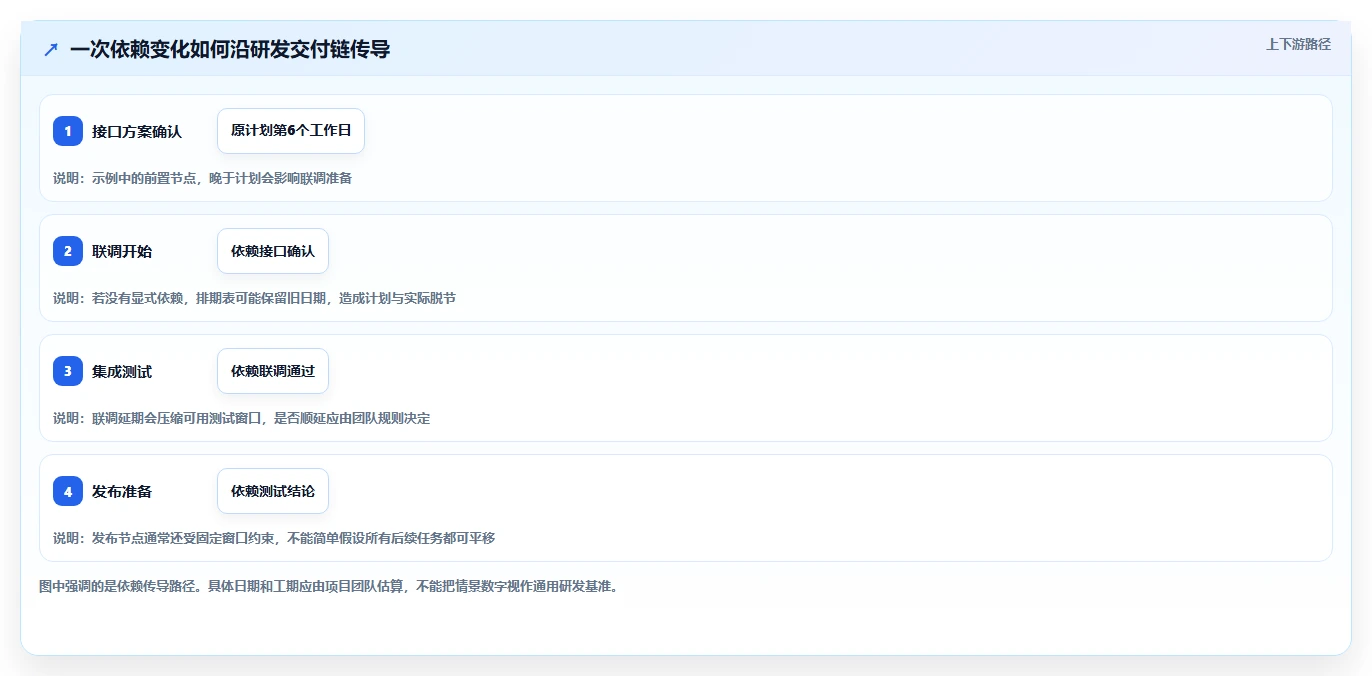The image size is (1372, 676).
Task: Select the 接口方案确认 step name
Action: [137, 131]
